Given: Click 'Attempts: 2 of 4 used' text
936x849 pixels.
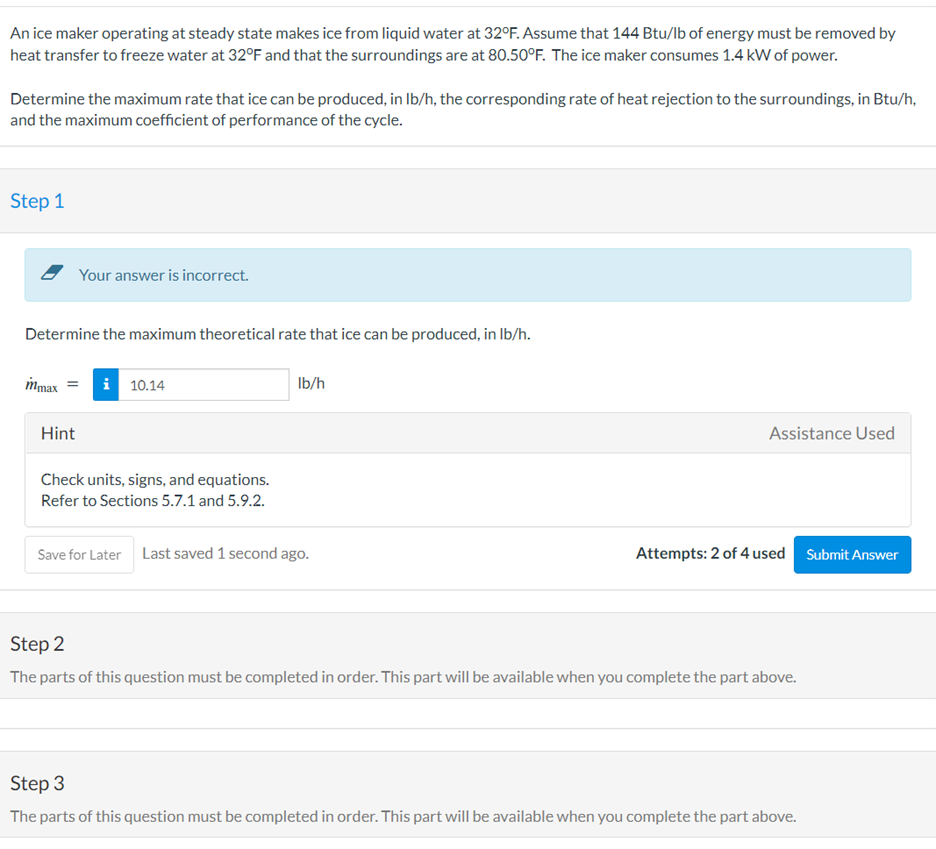Looking at the screenshot, I should [710, 553].
